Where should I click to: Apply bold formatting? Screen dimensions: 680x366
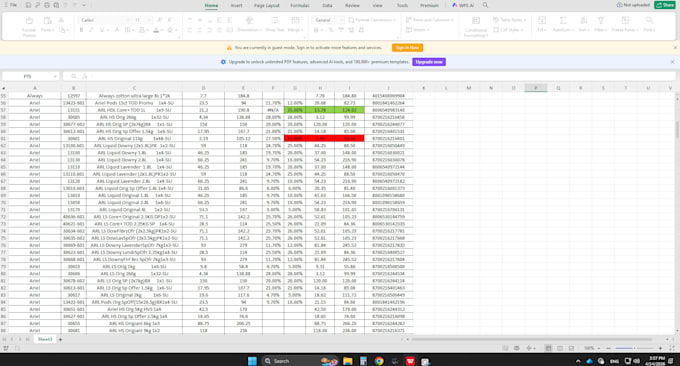81,30
